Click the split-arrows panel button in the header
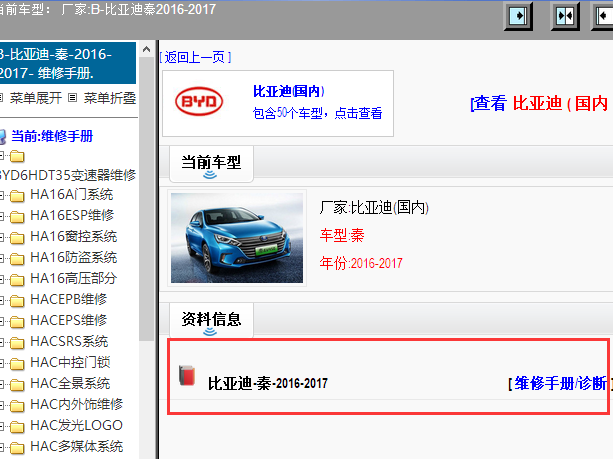 (x=565, y=16)
